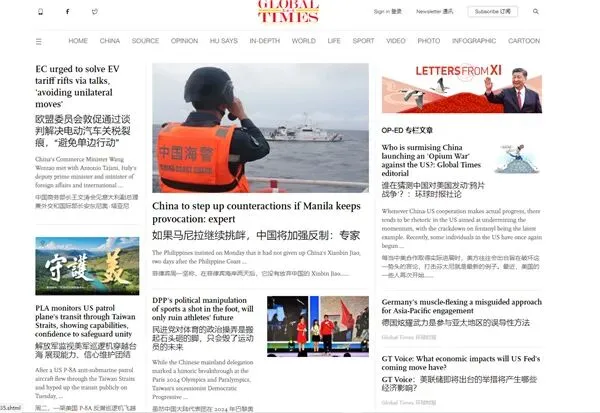Go to Global Times logo homepage
This screenshot has width=600, height=413.
(289, 11)
